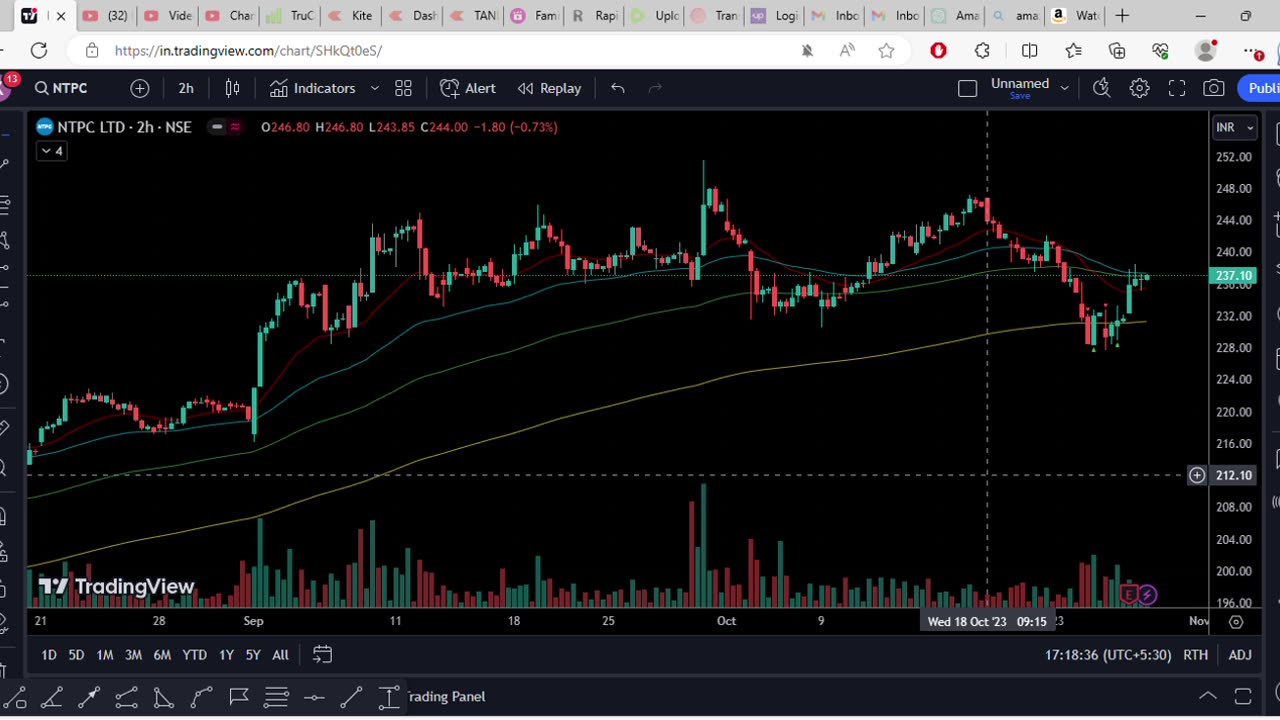This screenshot has height=720, width=1280.
Task: Click the Publish button
Action: click(x=1260, y=88)
